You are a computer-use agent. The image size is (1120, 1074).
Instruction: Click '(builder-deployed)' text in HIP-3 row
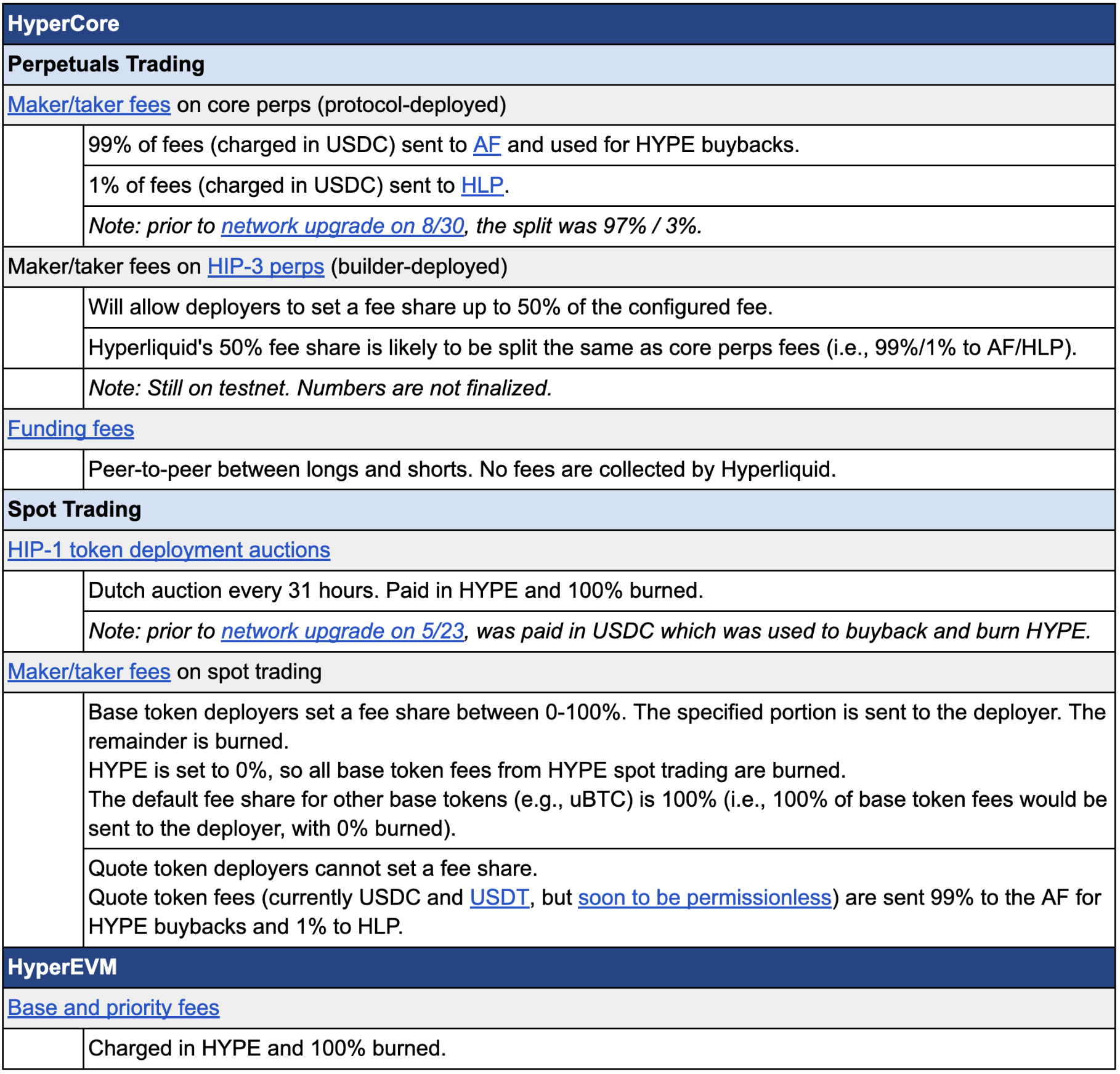click(x=419, y=267)
